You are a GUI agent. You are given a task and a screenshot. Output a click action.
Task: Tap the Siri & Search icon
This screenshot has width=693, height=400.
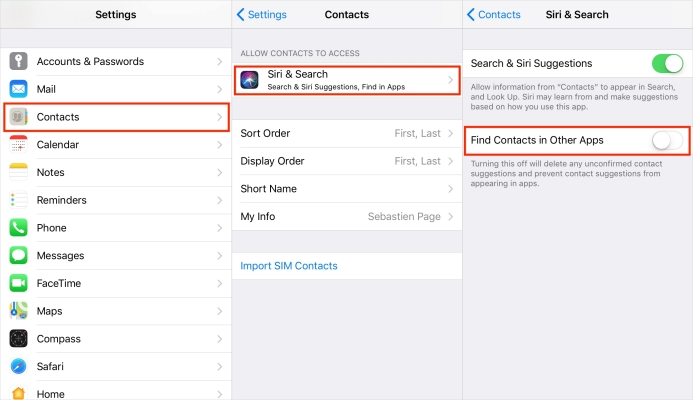pos(250,79)
